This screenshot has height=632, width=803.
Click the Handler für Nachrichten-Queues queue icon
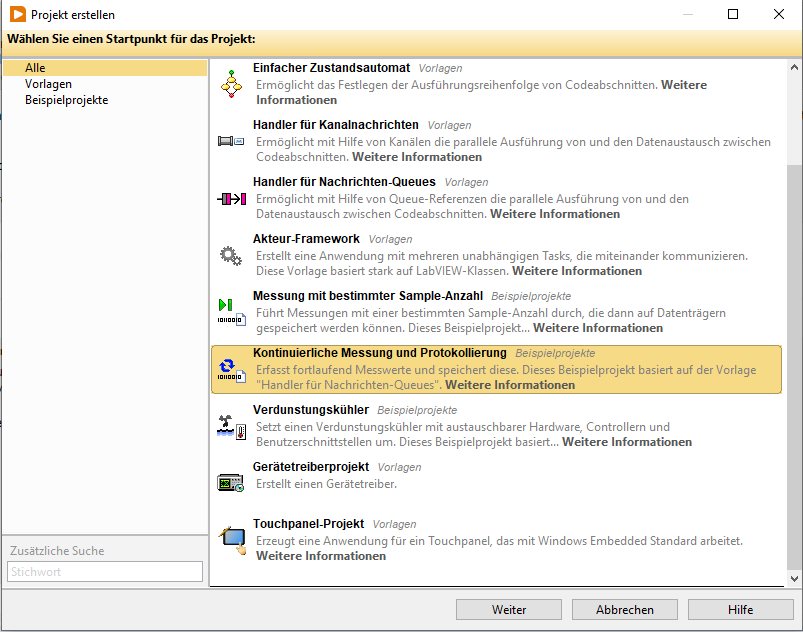[231, 199]
